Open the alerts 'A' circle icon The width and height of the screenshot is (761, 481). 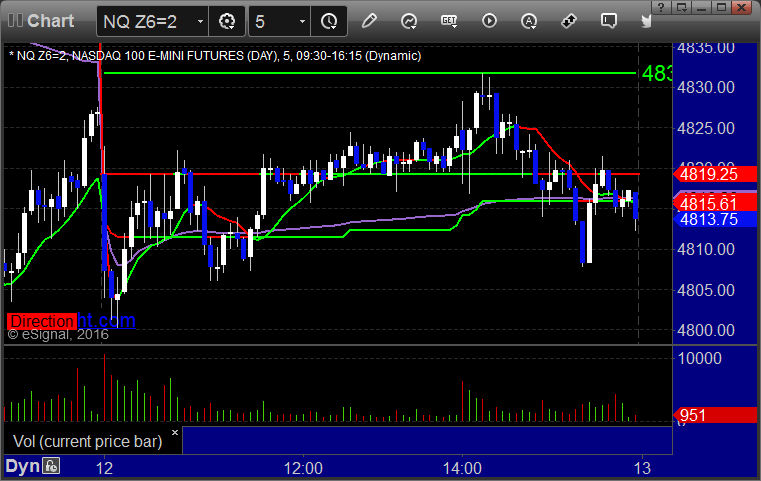click(529, 21)
